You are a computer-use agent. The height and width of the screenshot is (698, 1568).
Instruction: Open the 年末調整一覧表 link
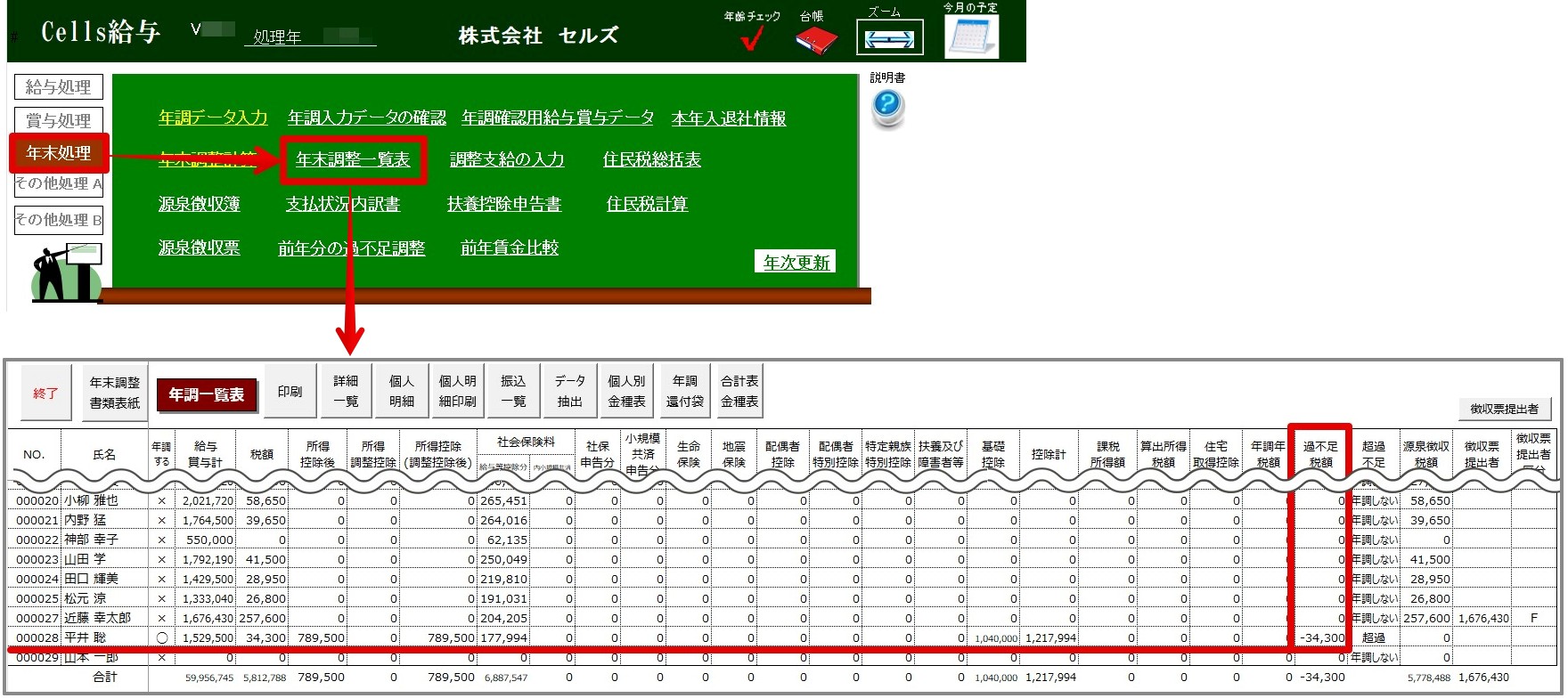point(353,159)
